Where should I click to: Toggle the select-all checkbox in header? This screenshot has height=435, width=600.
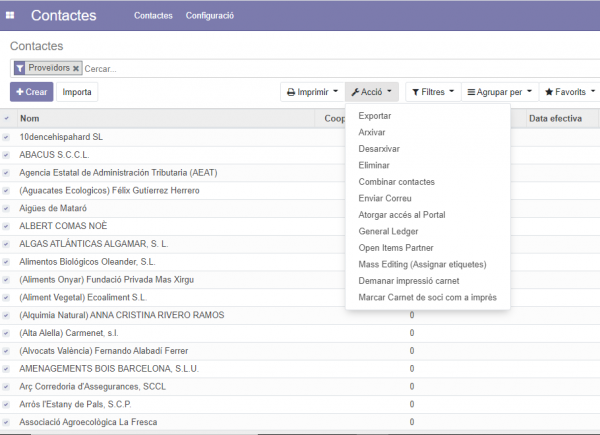pyautogui.click(x=8, y=119)
